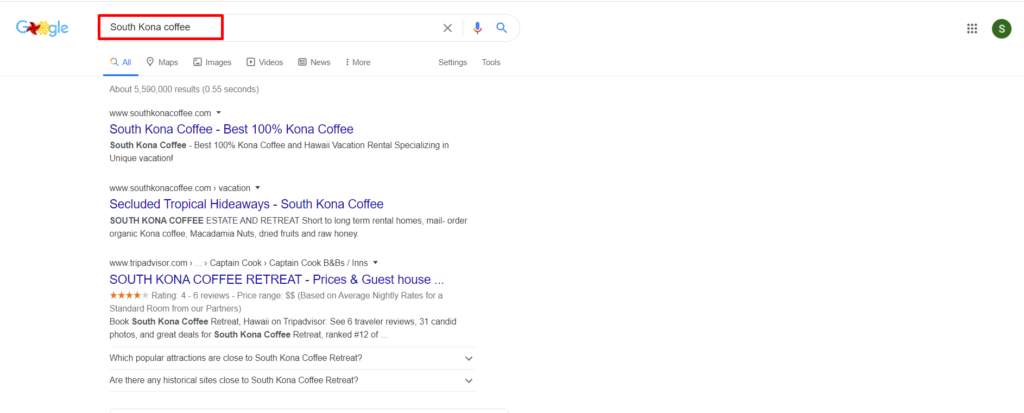1024x413 pixels.
Task: Clear the search box with X
Action: point(447,28)
